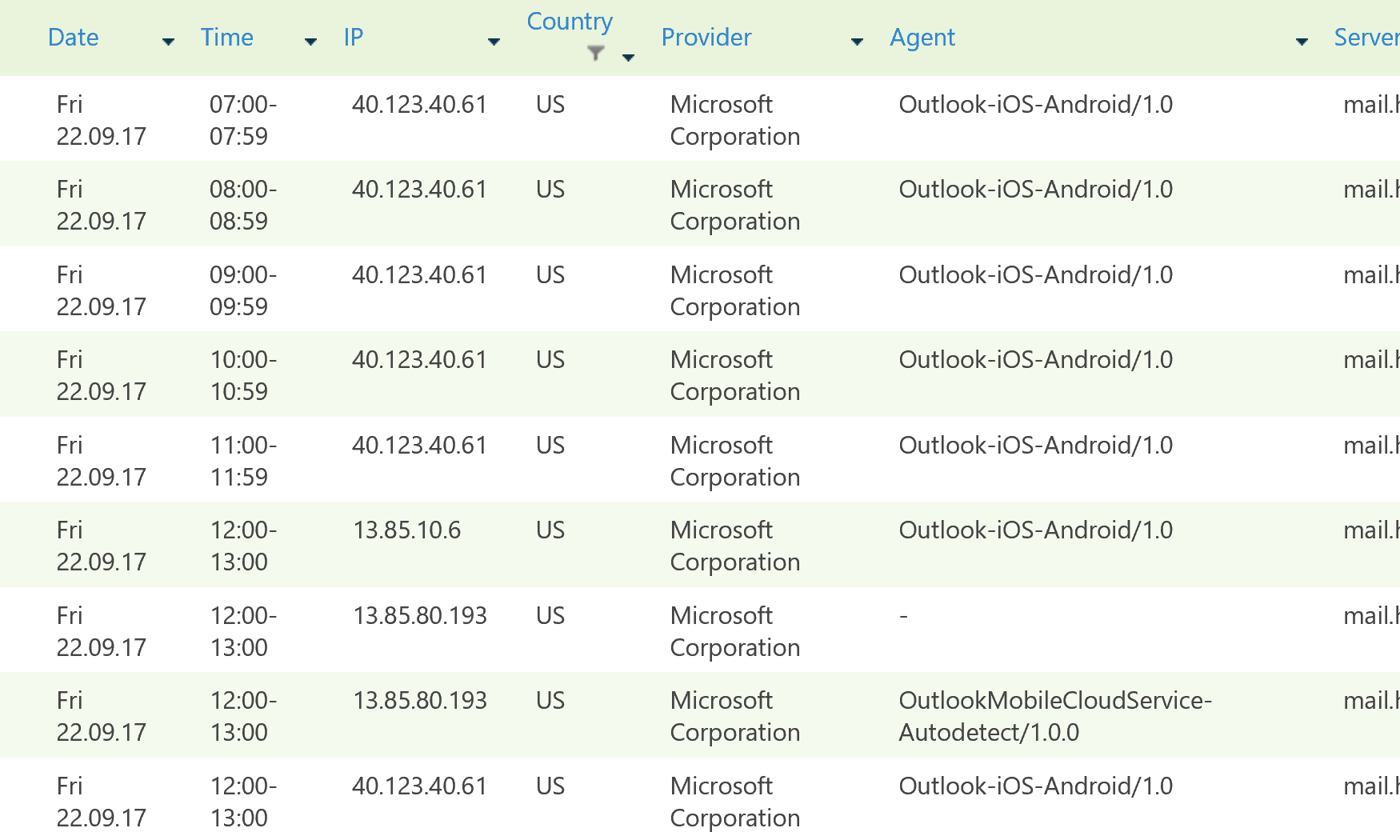This screenshot has height=840, width=1400.
Task: Click the 07:00-07:59 time cell
Action: click(242, 120)
